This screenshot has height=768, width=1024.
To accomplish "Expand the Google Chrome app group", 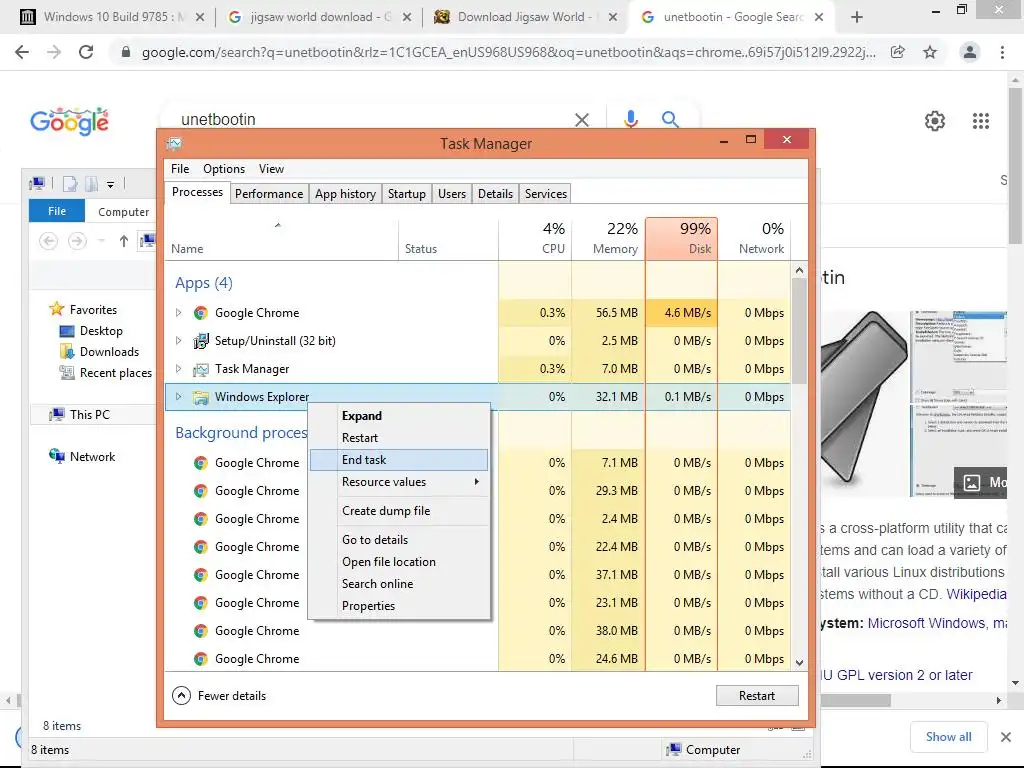I will (x=178, y=313).
